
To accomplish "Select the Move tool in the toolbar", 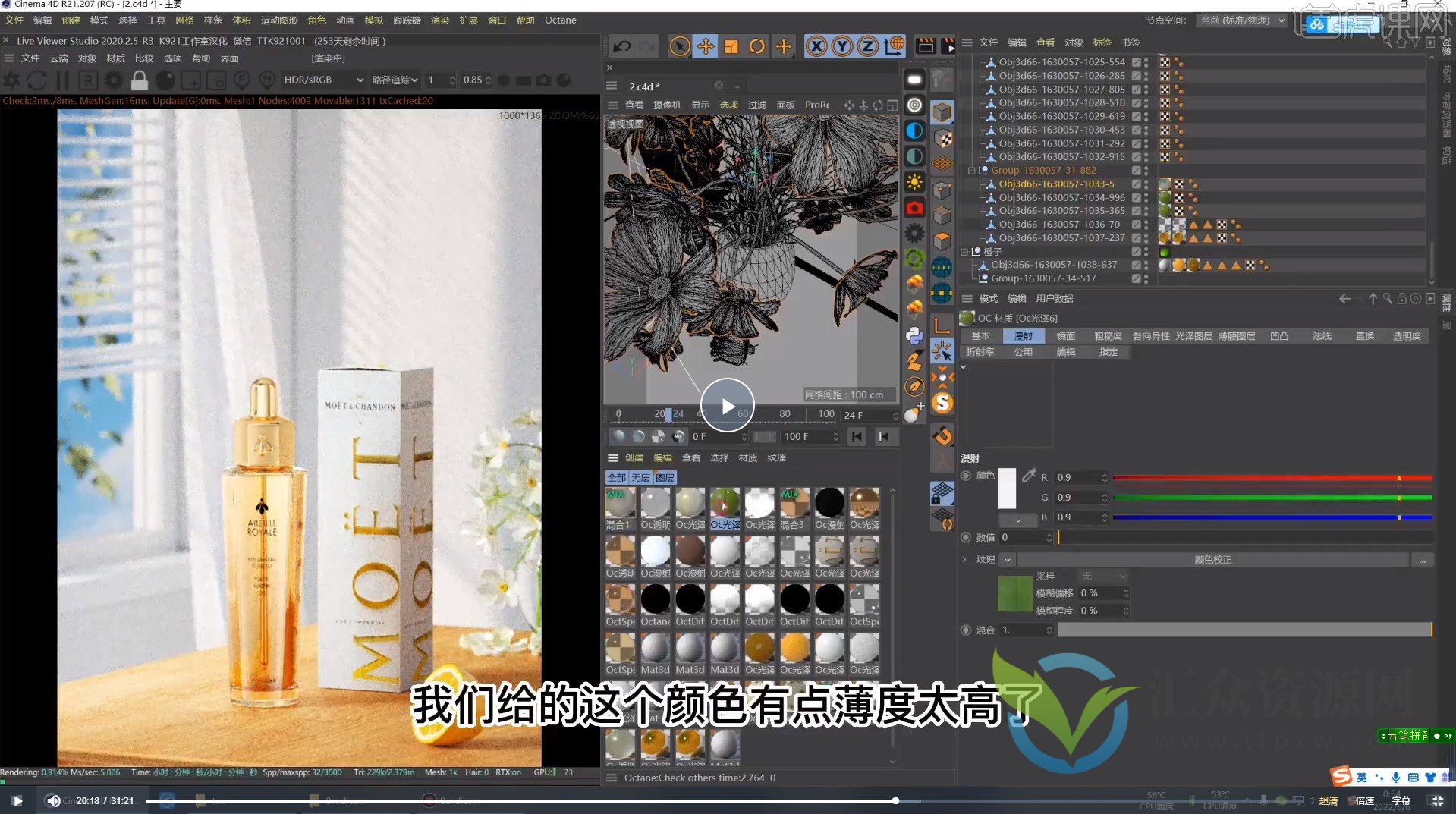I will tap(705, 46).
